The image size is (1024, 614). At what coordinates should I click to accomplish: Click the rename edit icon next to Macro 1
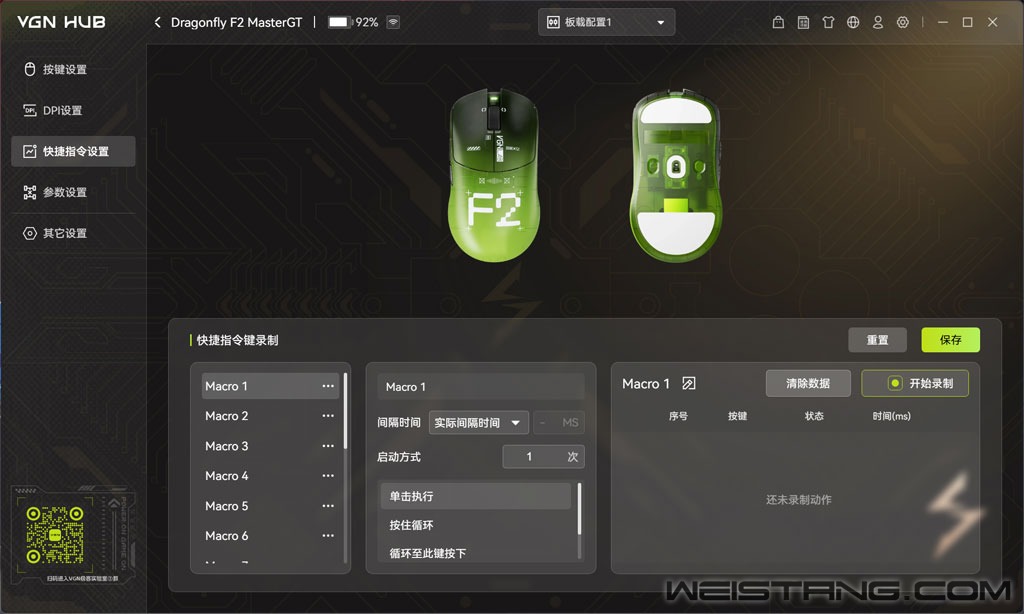pyautogui.click(x=688, y=383)
